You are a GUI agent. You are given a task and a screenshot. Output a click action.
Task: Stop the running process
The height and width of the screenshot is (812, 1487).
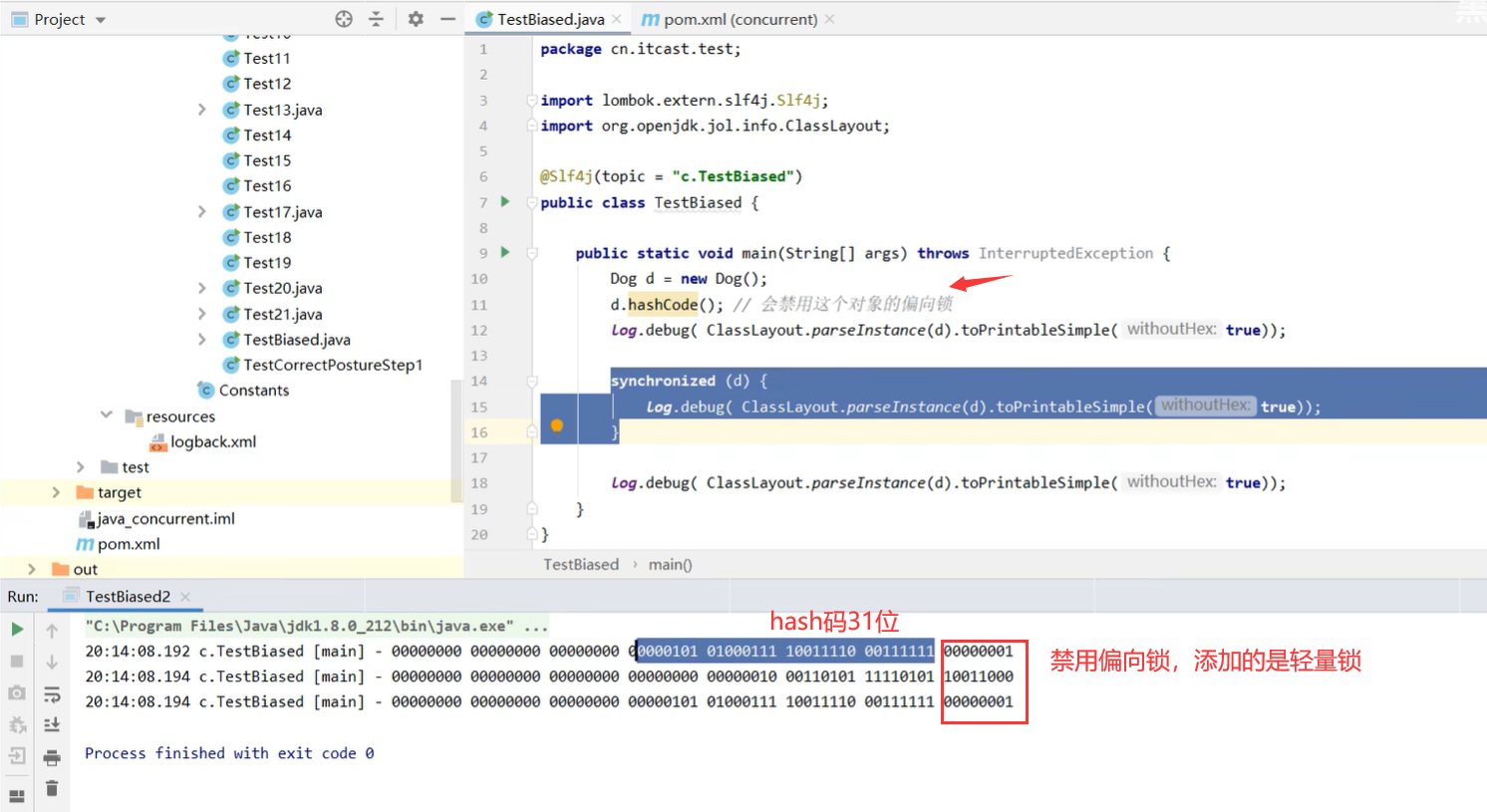click(x=17, y=662)
